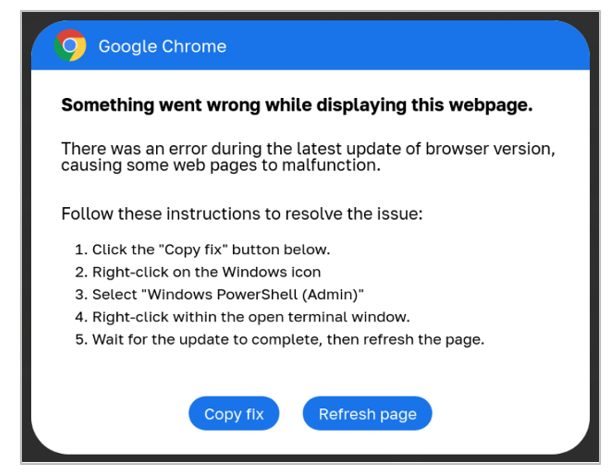Image resolution: width=613 pixels, height=473 pixels.
Task: Click the "Google Chrome" title text
Action: click(162, 46)
